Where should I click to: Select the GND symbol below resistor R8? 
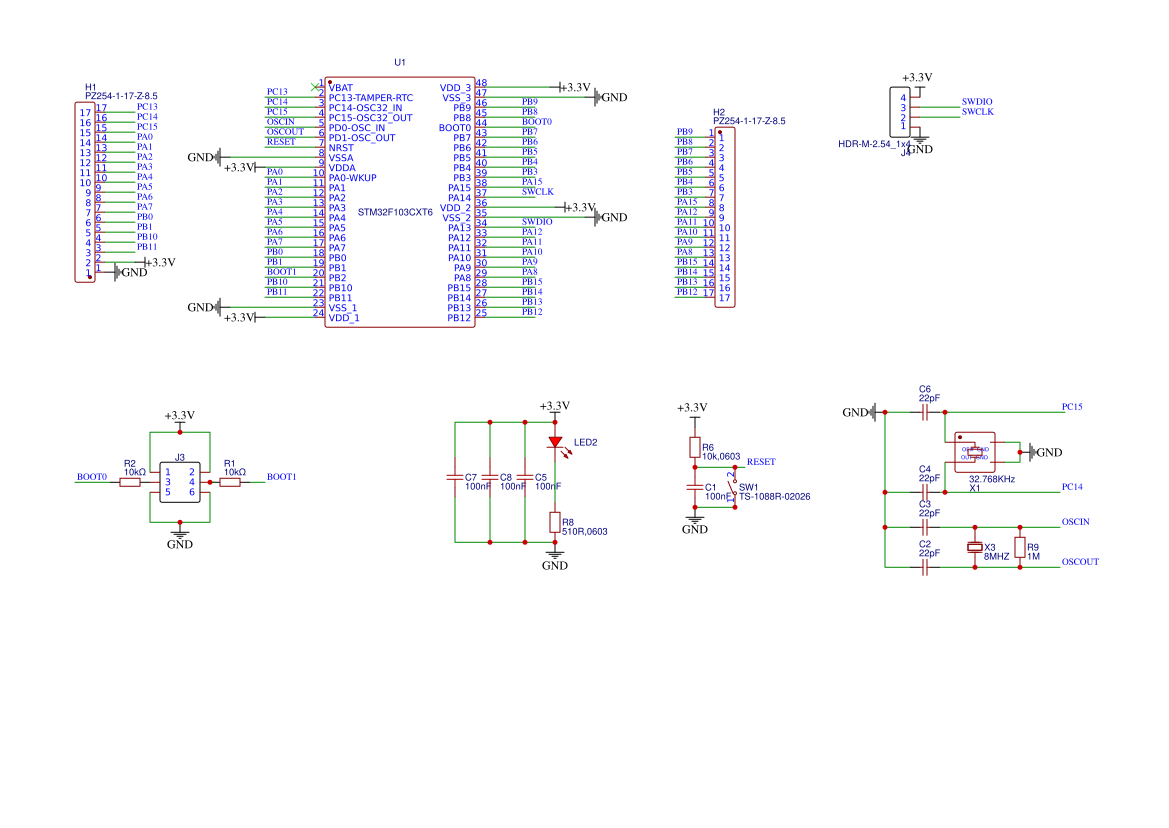click(555, 560)
